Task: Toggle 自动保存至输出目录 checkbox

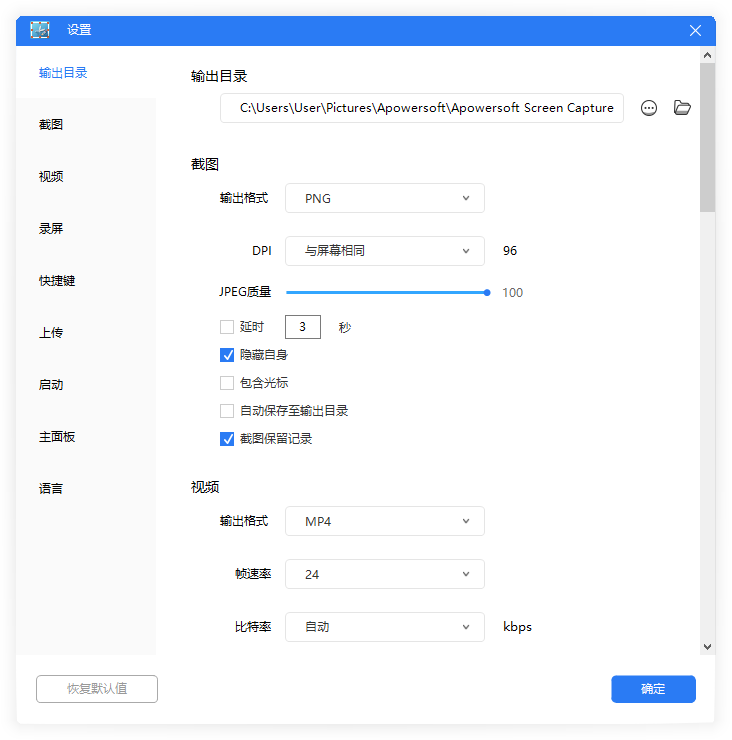Action: tap(227, 411)
